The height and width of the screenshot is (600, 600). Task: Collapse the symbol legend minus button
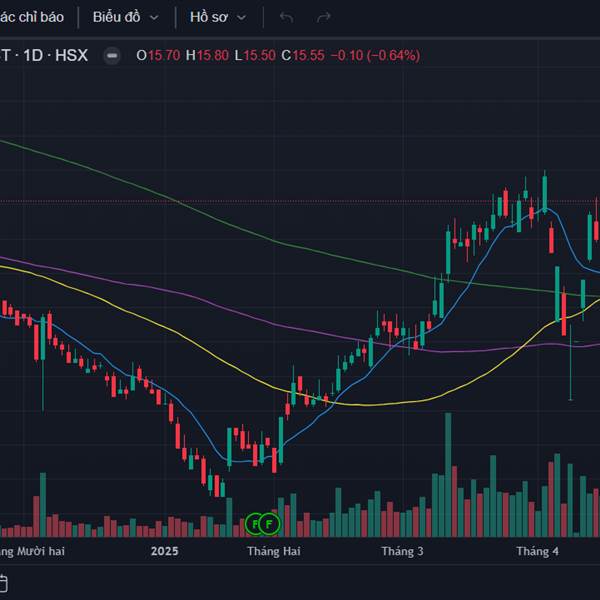coord(112,56)
